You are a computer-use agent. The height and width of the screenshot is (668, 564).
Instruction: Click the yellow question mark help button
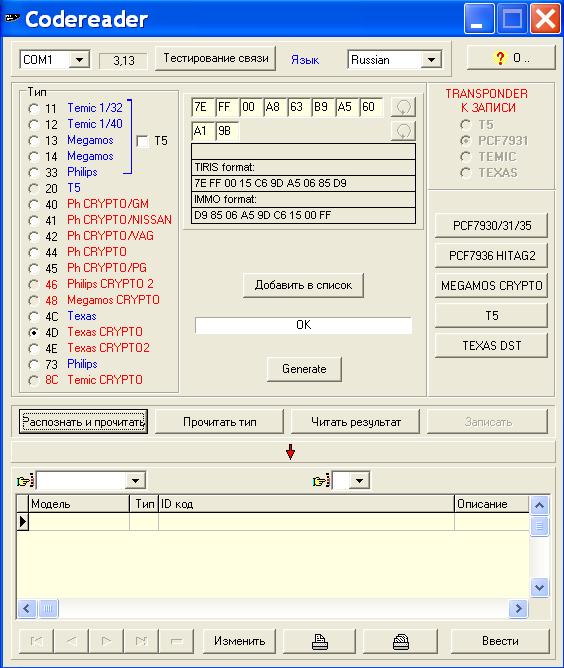(x=511, y=58)
